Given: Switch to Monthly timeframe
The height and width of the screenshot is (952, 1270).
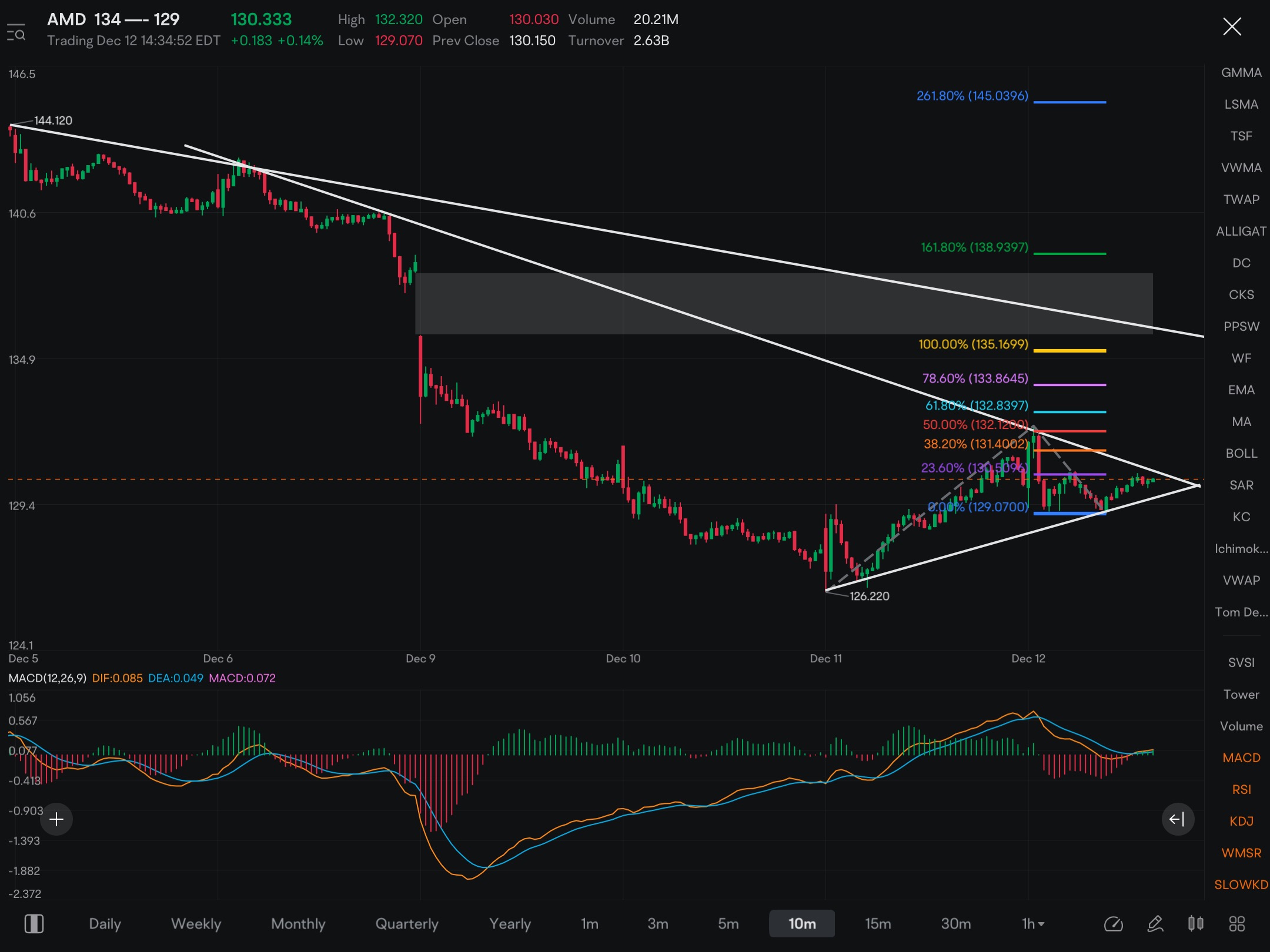Looking at the screenshot, I should tap(298, 924).
